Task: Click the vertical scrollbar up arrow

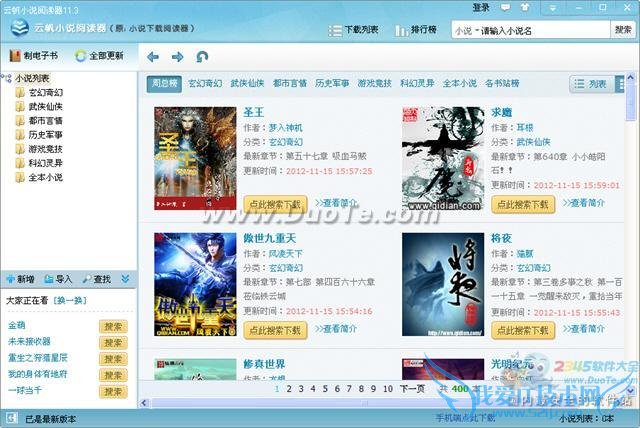Action: pos(630,77)
